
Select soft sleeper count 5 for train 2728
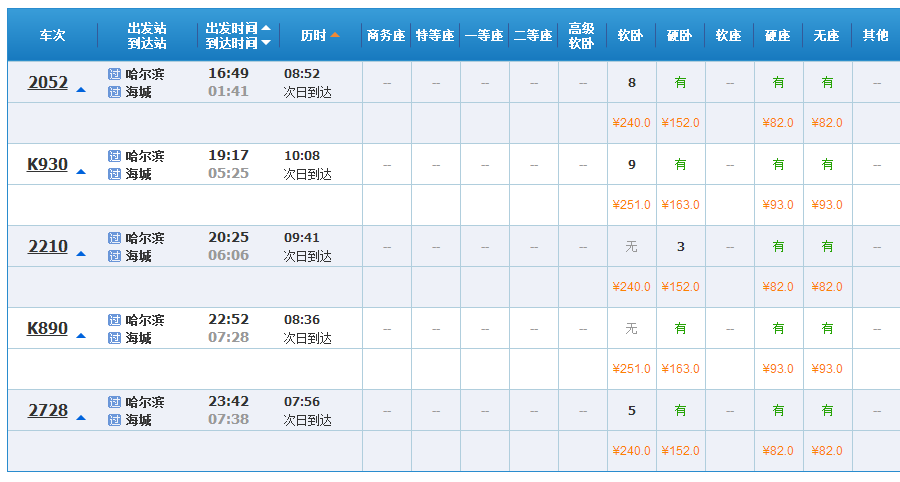point(631,411)
